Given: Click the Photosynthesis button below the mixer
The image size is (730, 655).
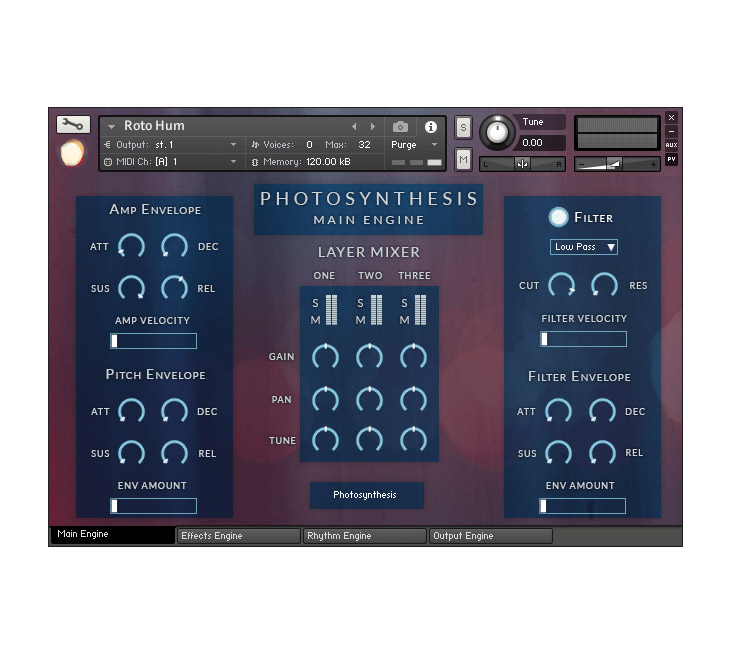Looking at the screenshot, I should coord(367,495).
